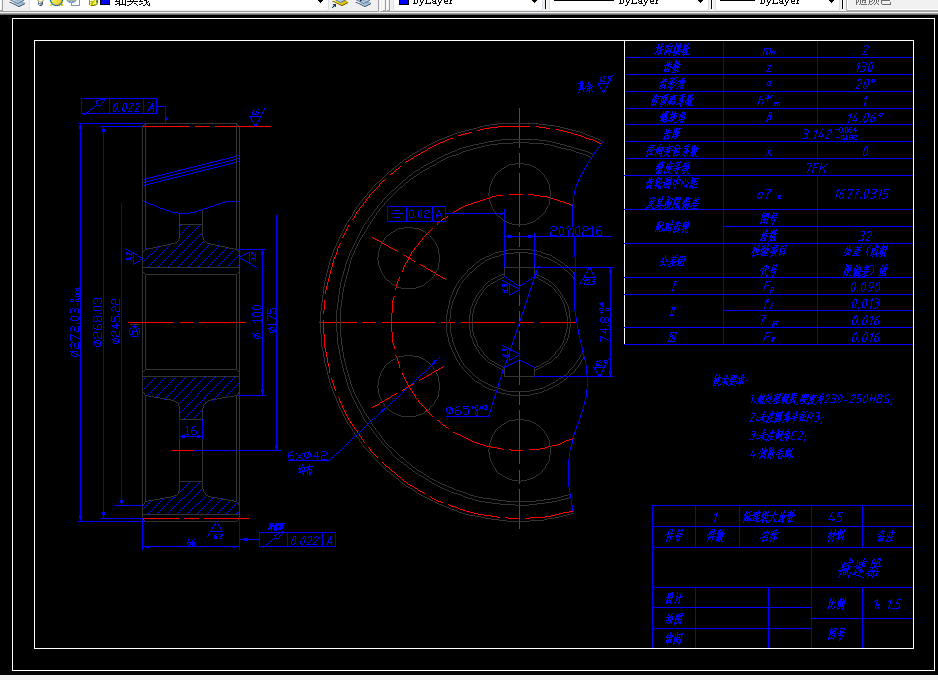Select the ø175 diameter dimension text
Screen dimensions: 938x680
[x=272, y=321]
